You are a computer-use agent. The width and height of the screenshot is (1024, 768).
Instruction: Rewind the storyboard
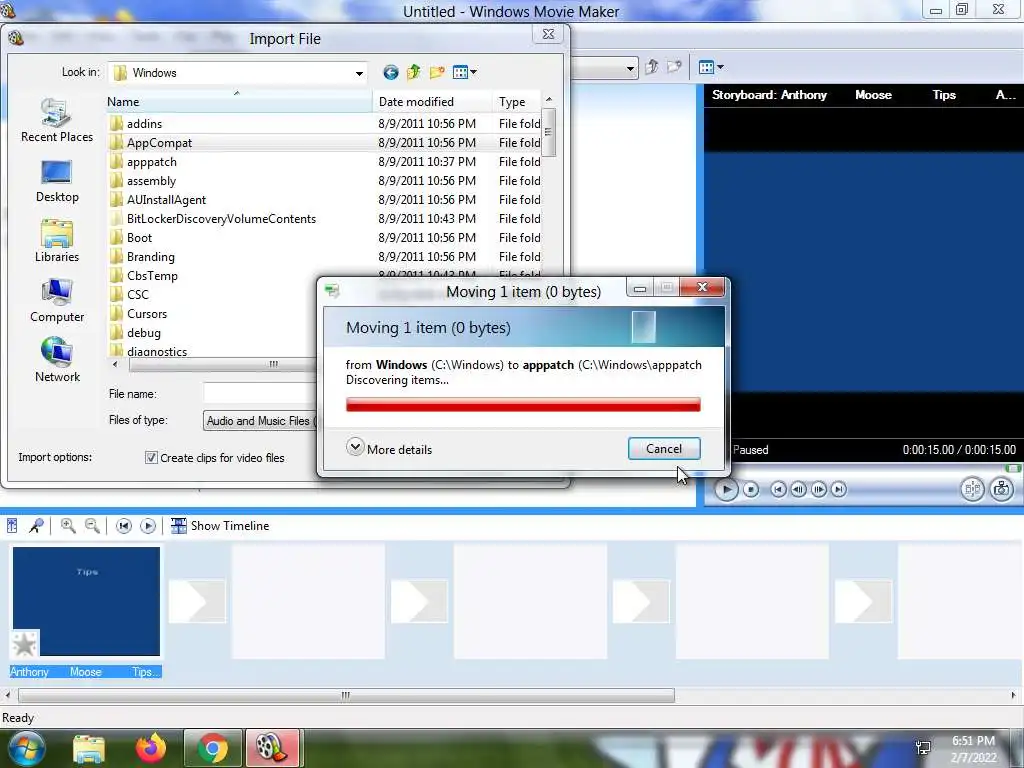(124, 526)
